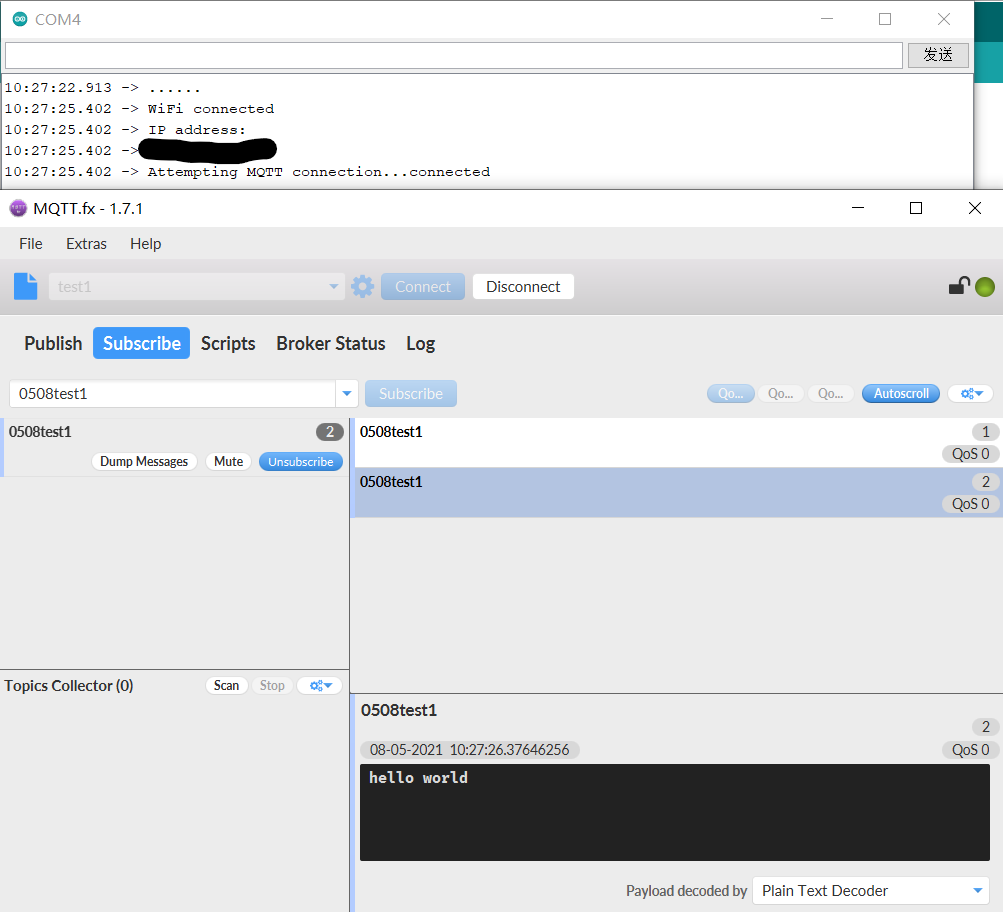Click the WiFi connected serial log line
1003x912 pixels.
(x=139, y=109)
